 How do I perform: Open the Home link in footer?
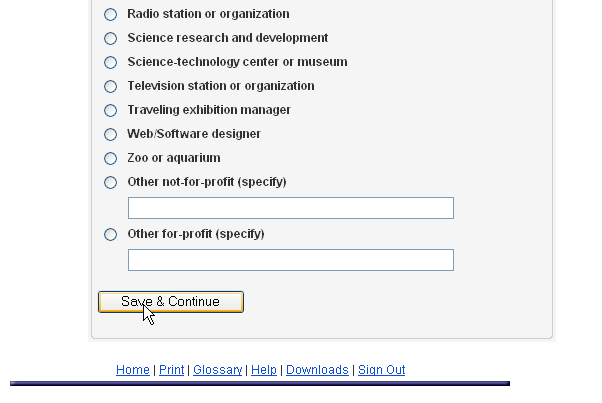click(132, 370)
